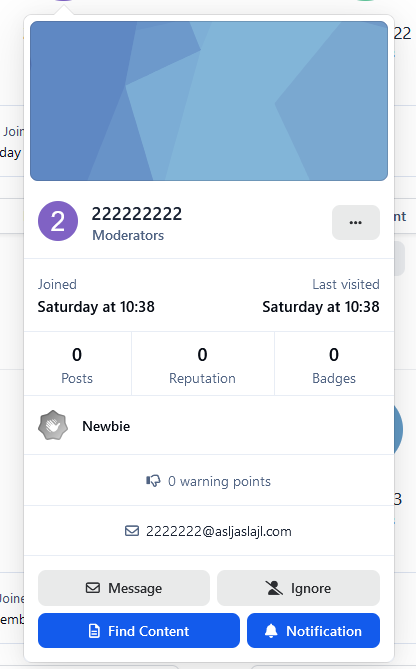Open the 222222222 username profile link

click(x=137, y=214)
